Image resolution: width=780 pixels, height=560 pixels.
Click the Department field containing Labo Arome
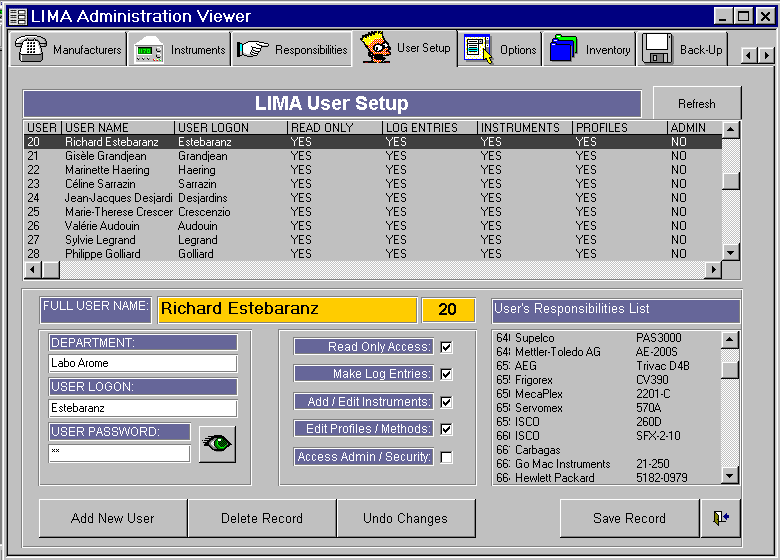(143, 363)
